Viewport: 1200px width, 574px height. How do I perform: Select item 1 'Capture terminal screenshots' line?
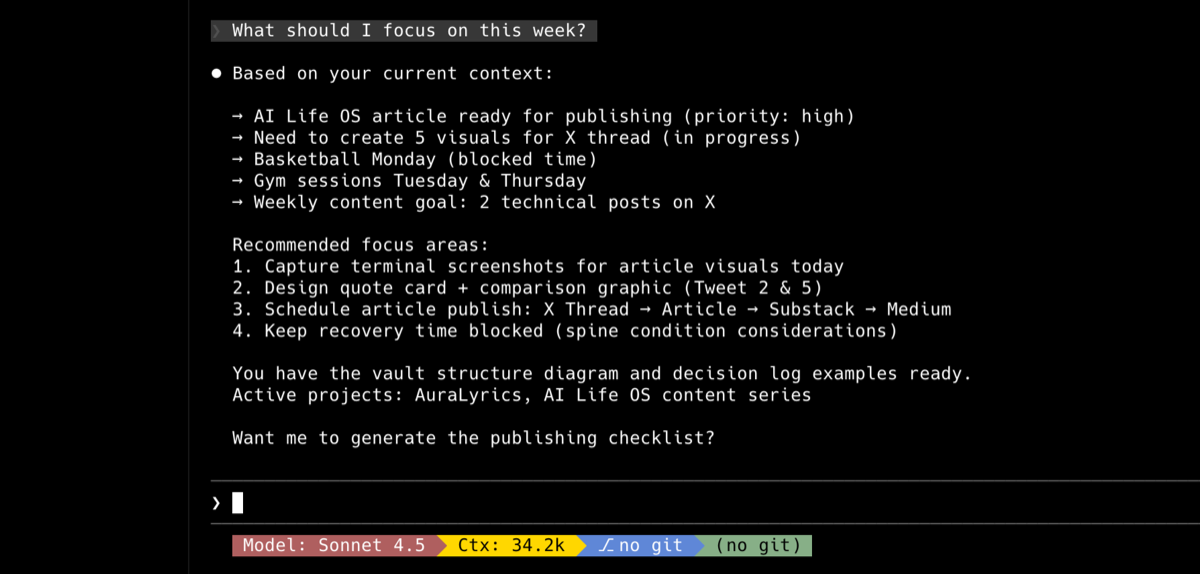pos(538,267)
